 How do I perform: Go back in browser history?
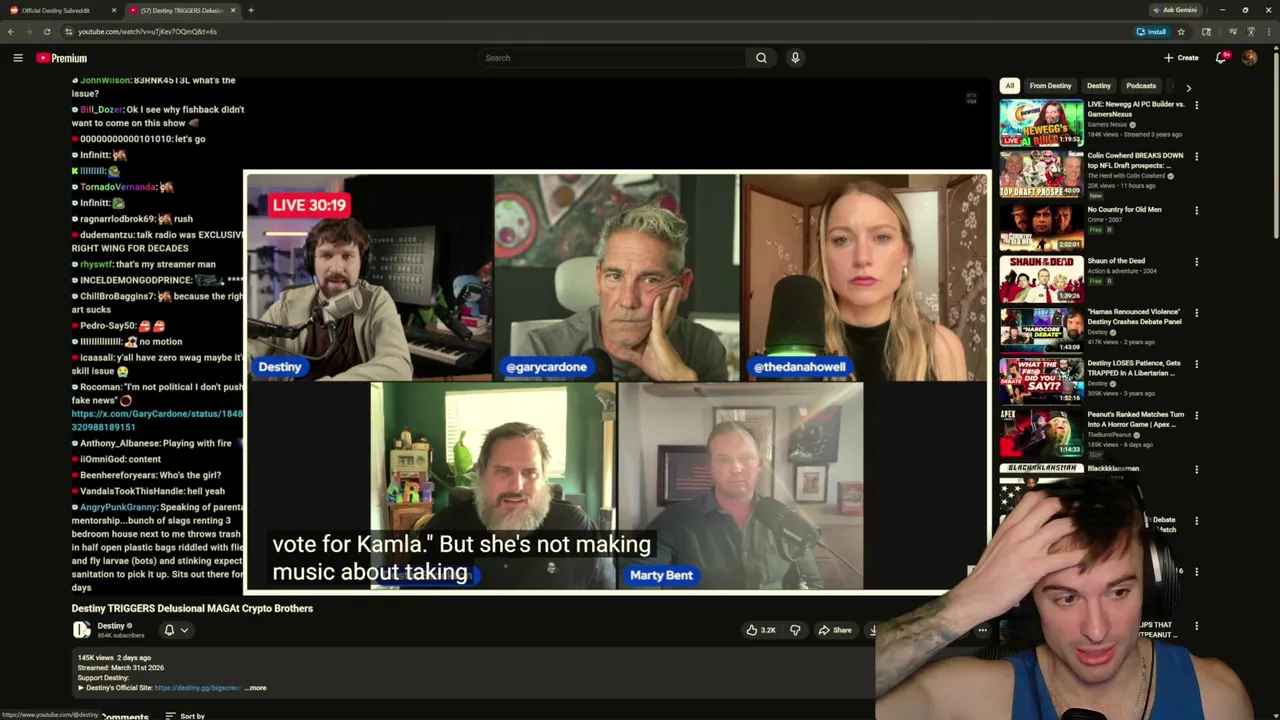[x=11, y=31]
